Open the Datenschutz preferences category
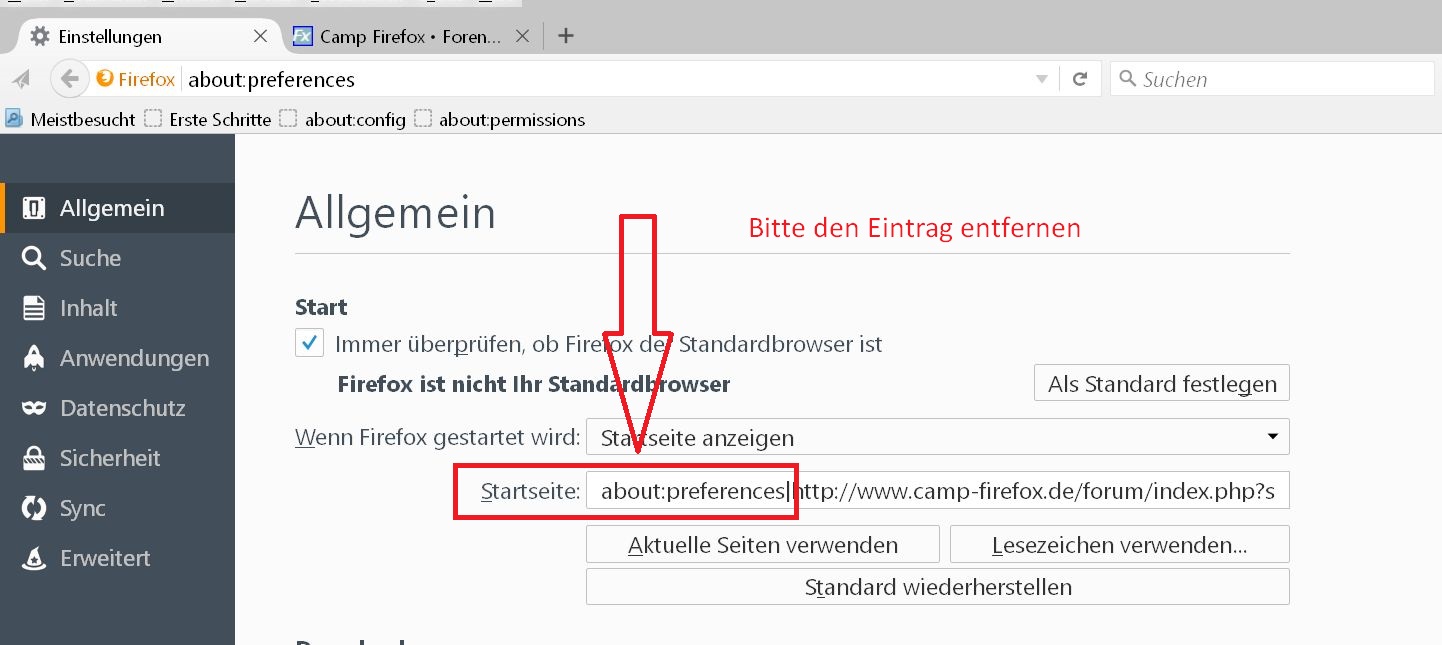Viewport: 1442px width, 645px height. (117, 408)
